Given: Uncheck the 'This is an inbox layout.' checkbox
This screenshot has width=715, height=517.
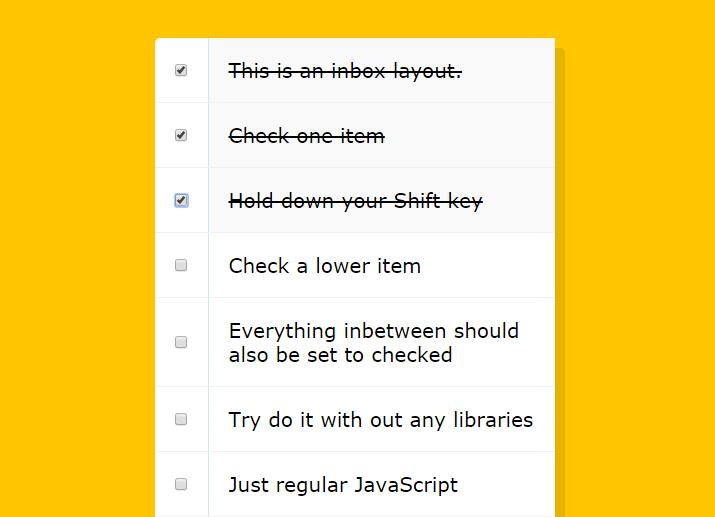Looking at the screenshot, I should click(181, 71).
